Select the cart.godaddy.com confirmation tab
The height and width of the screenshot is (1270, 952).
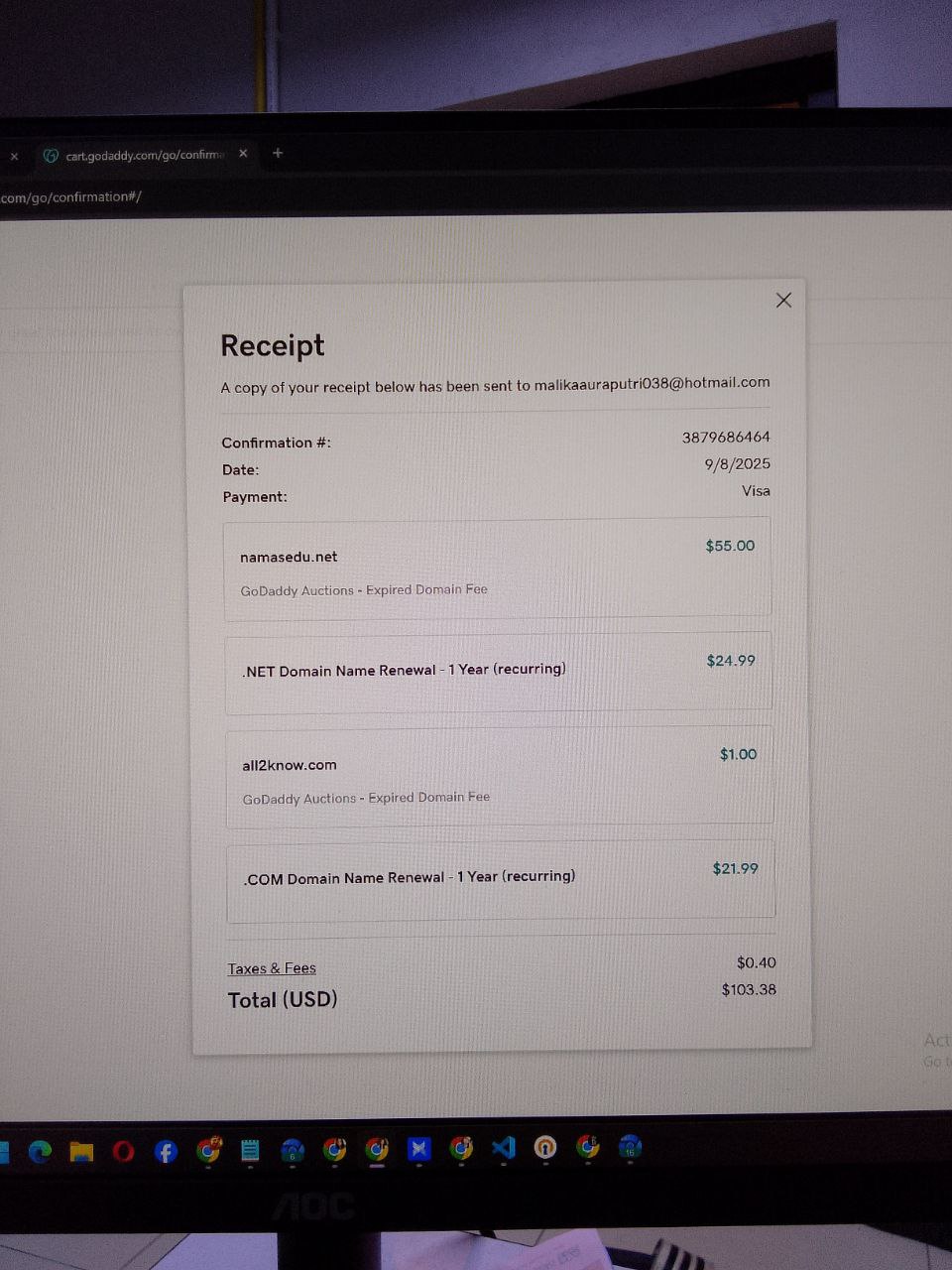[139, 155]
